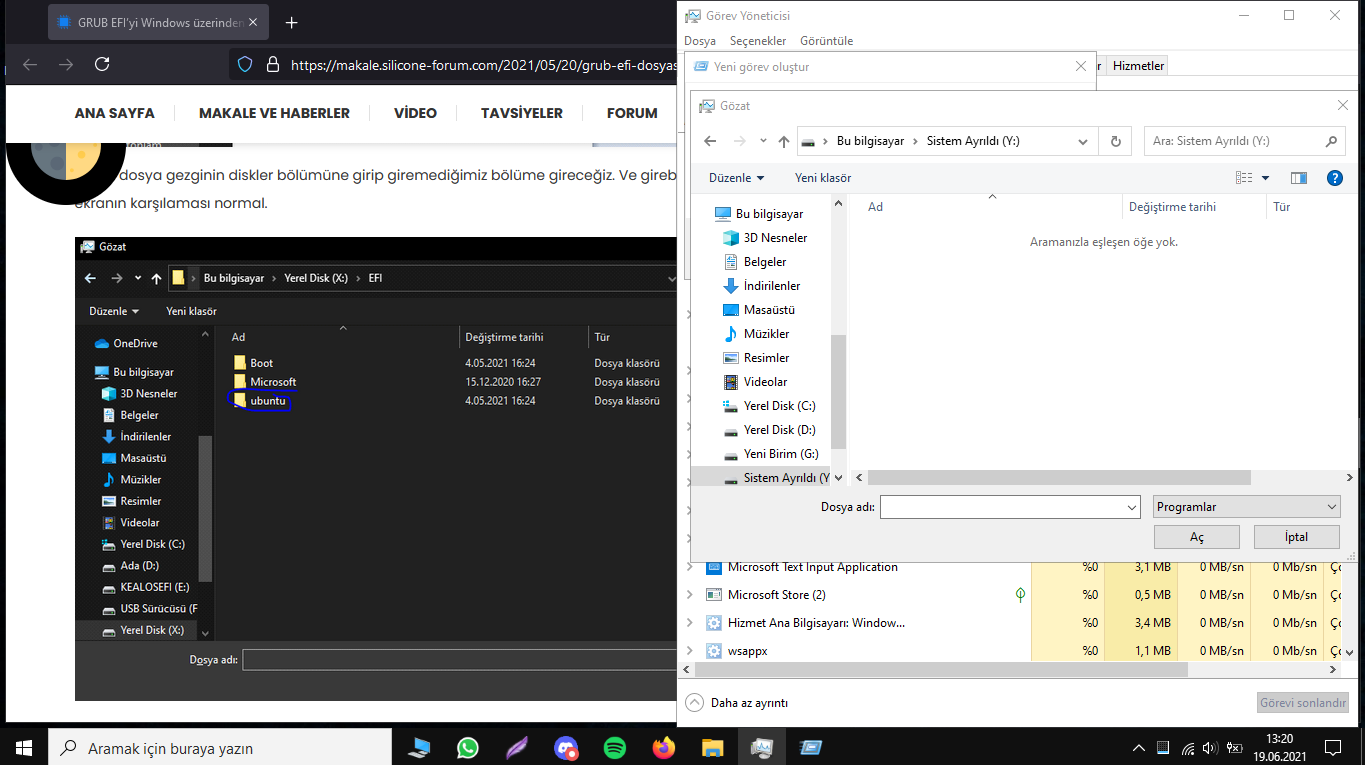Viewport: 1365px width, 765px height.
Task: Expand Microsoft Text Input Application row
Action: pos(689,567)
